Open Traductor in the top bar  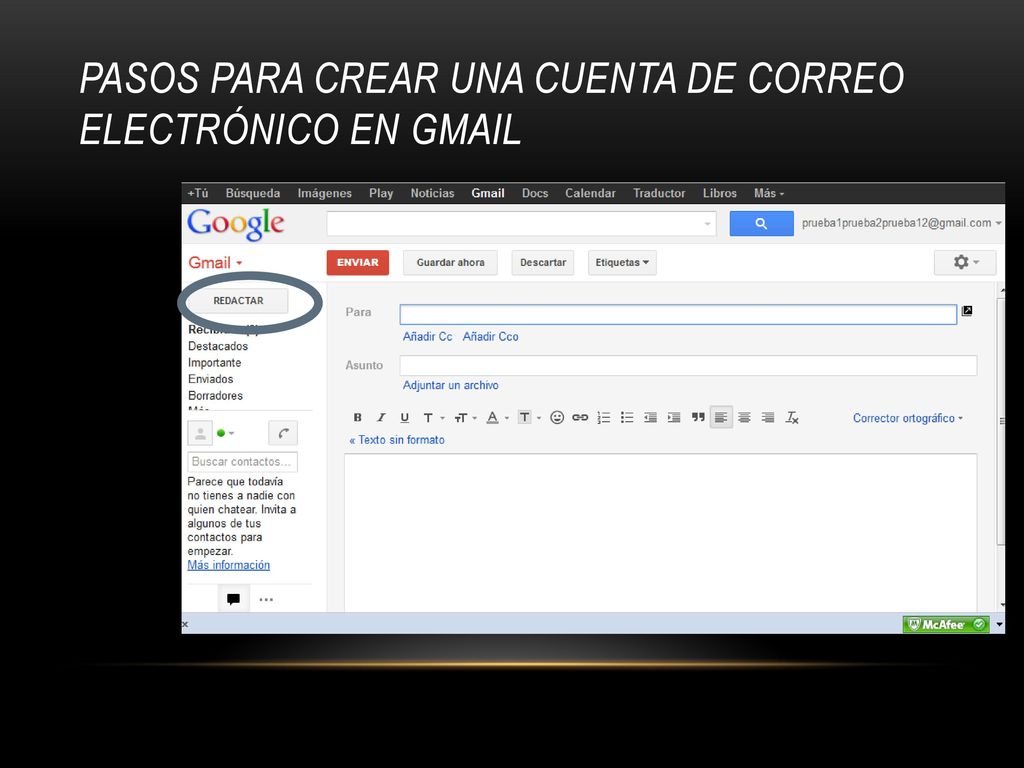click(x=659, y=193)
